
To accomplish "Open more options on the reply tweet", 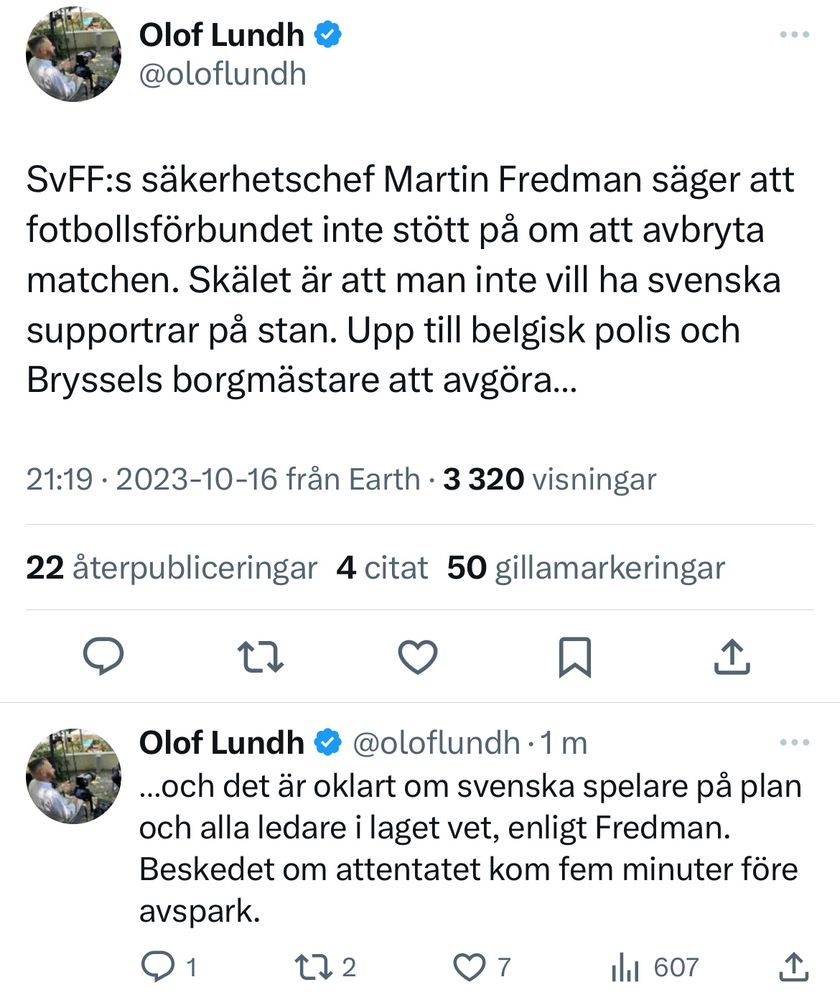I will pyautogui.click(x=793, y=743).
